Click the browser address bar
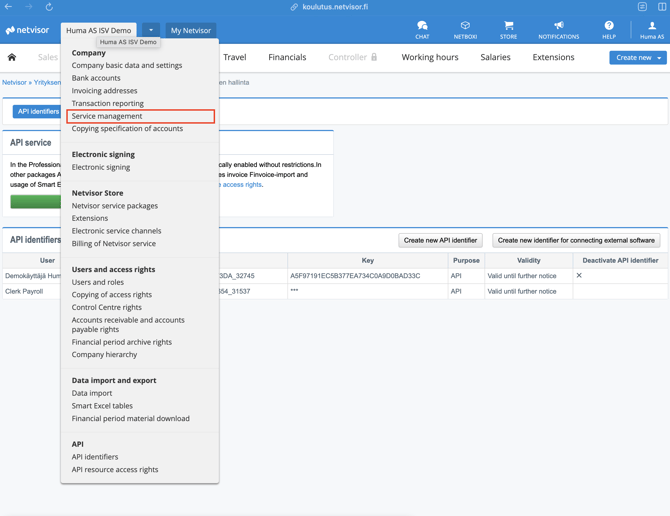The width and height of the screenshot is (670, 516). [x=335, y=7]
